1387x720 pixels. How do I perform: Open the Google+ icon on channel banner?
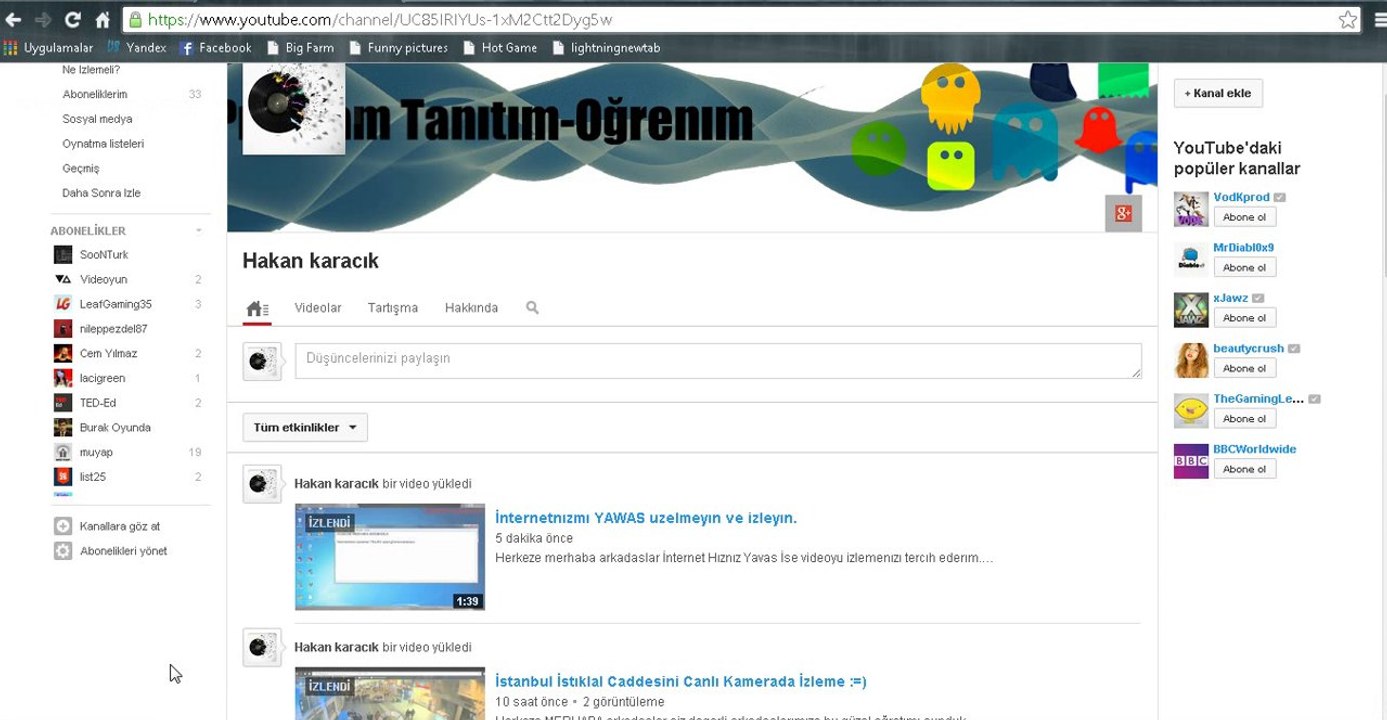coord(1123,213)
